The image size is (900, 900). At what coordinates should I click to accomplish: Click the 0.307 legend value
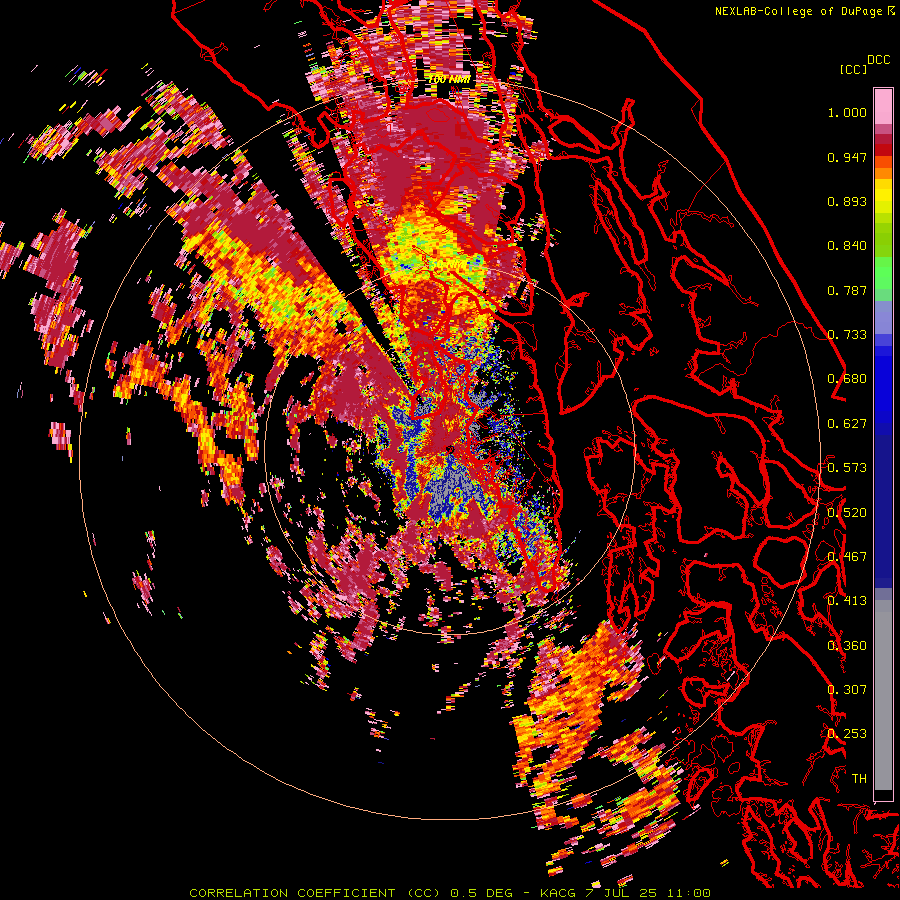[x=847, y=690]
